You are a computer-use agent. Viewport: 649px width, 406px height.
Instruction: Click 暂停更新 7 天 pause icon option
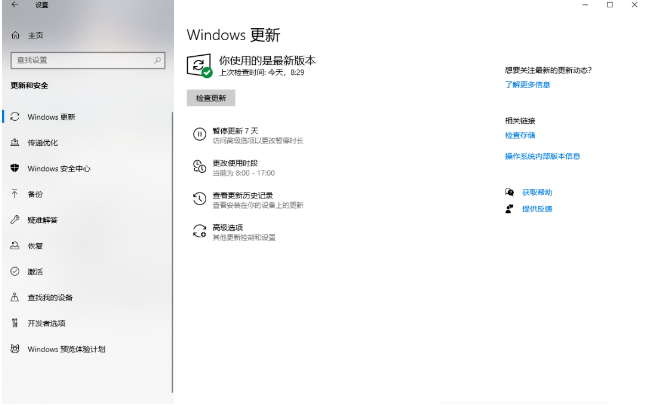[x=199, y=135]
